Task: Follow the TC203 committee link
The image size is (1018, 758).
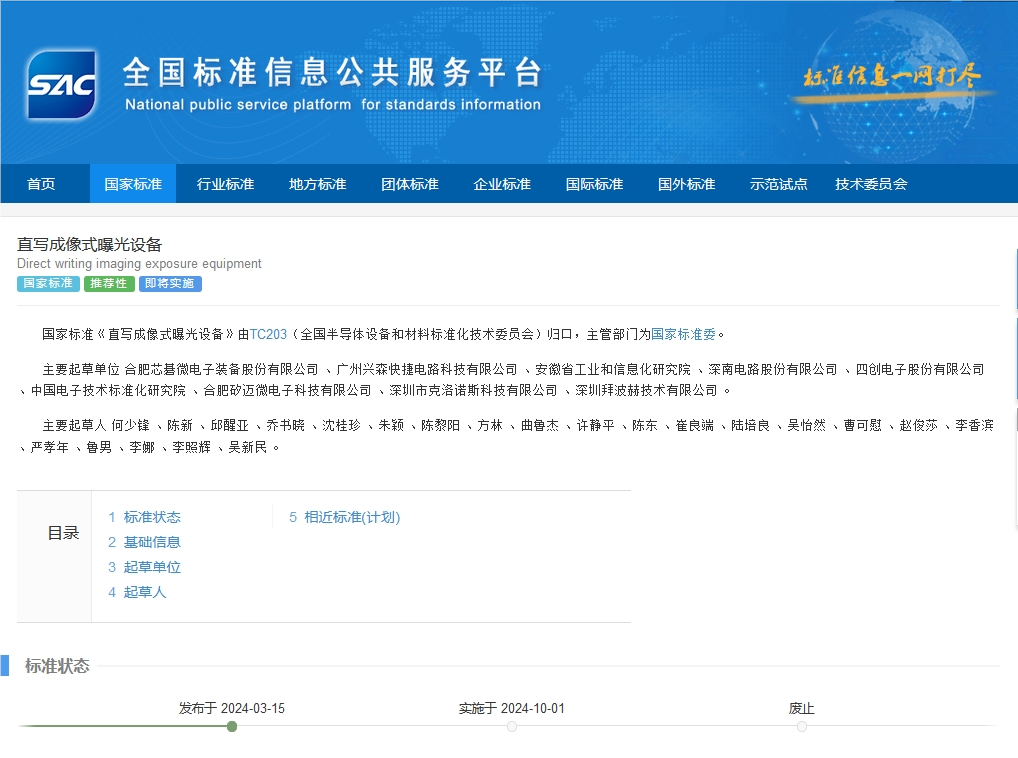Action: 268,334
